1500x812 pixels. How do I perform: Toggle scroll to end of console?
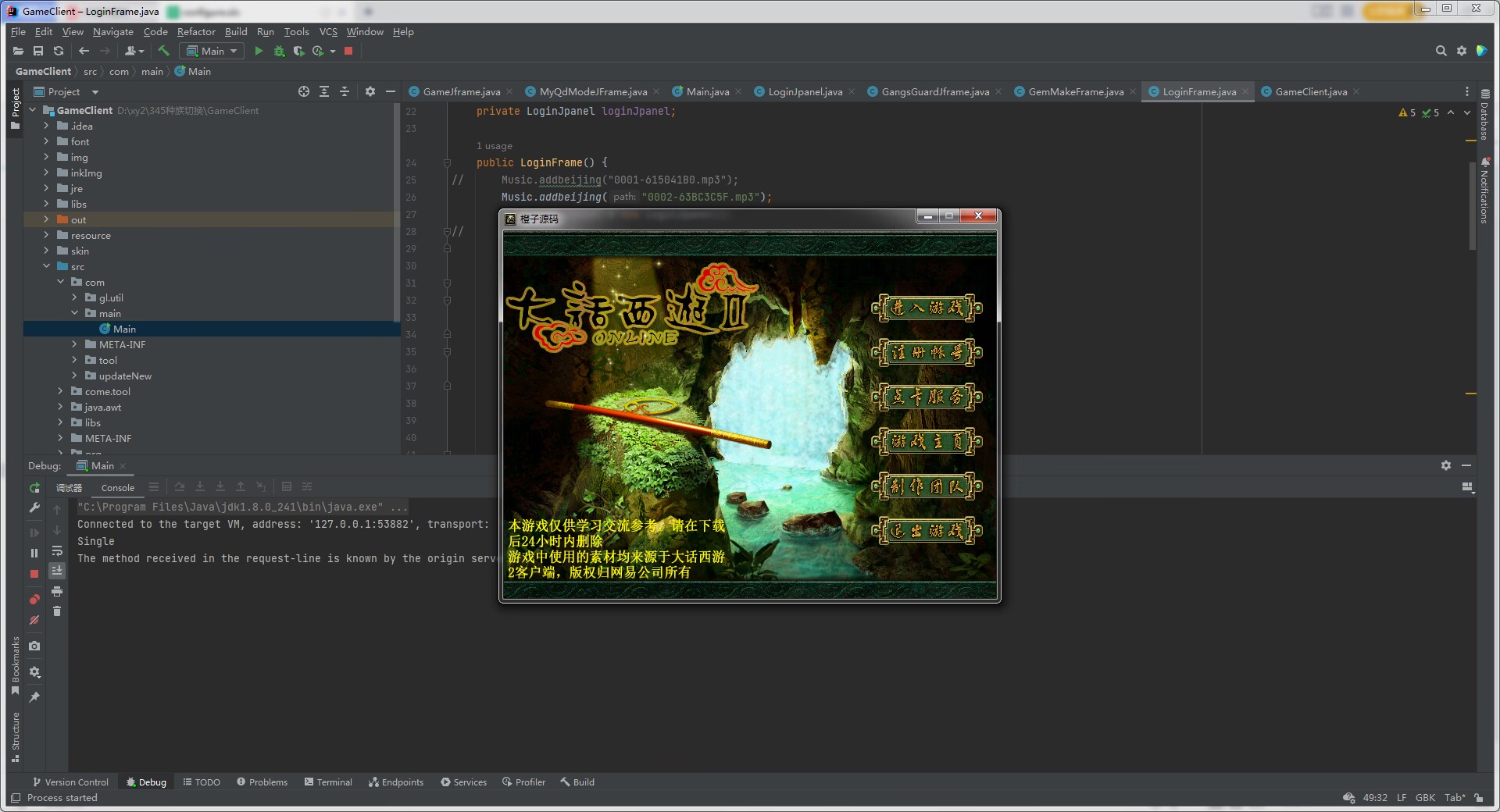[x=57, y=571]
